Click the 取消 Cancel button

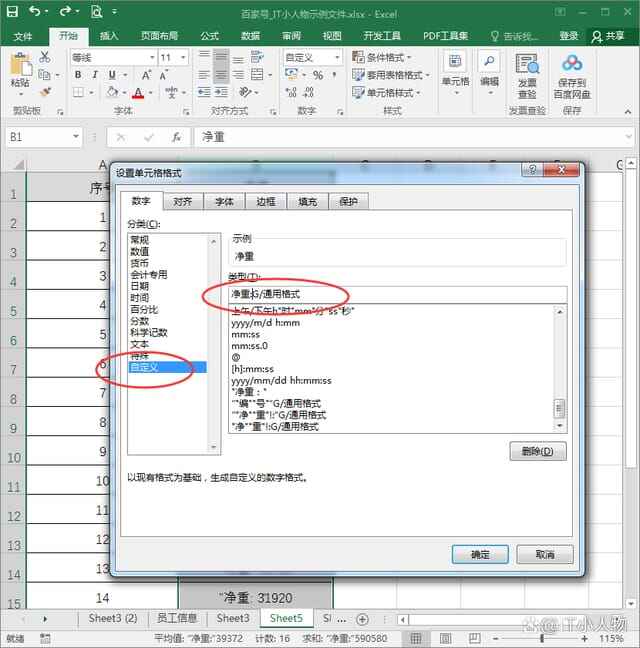click(x=545, y=555)
